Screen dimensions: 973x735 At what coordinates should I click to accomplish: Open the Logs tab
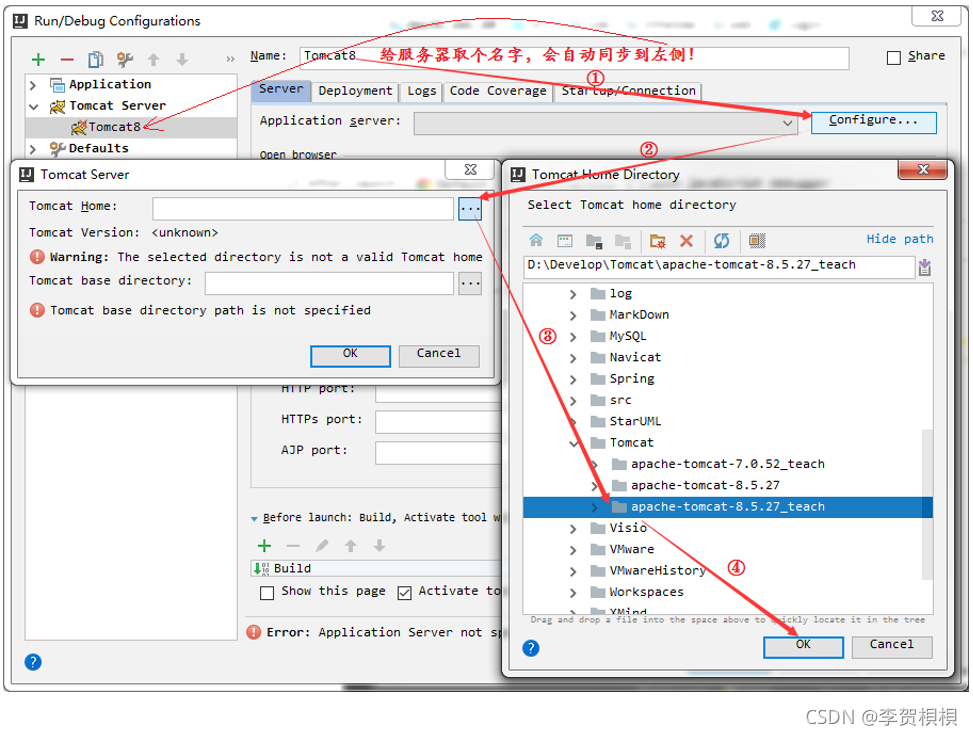tap(421, 91)
